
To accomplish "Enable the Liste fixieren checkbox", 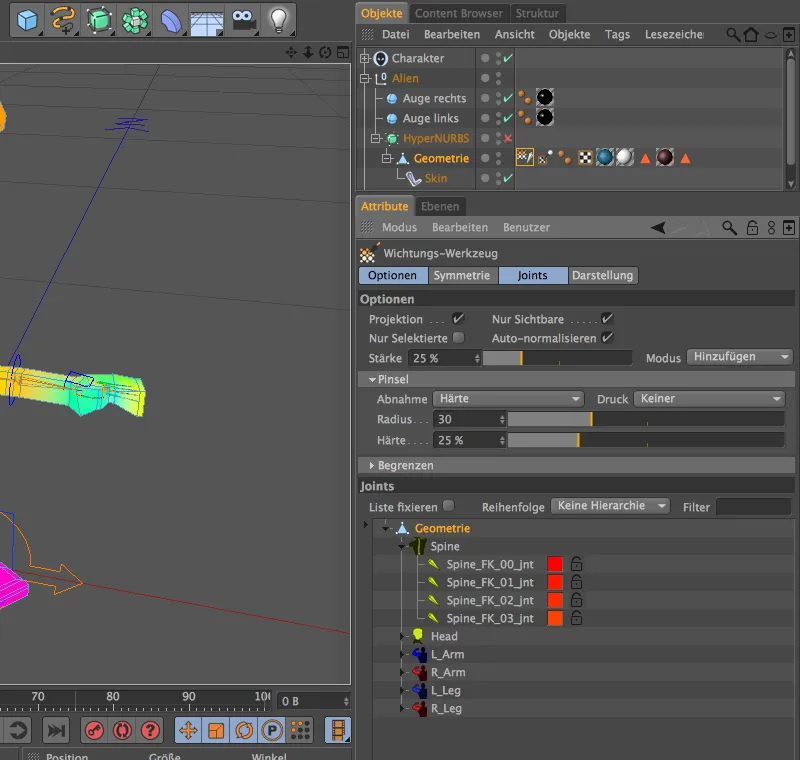I will click(x=448, y=505).
